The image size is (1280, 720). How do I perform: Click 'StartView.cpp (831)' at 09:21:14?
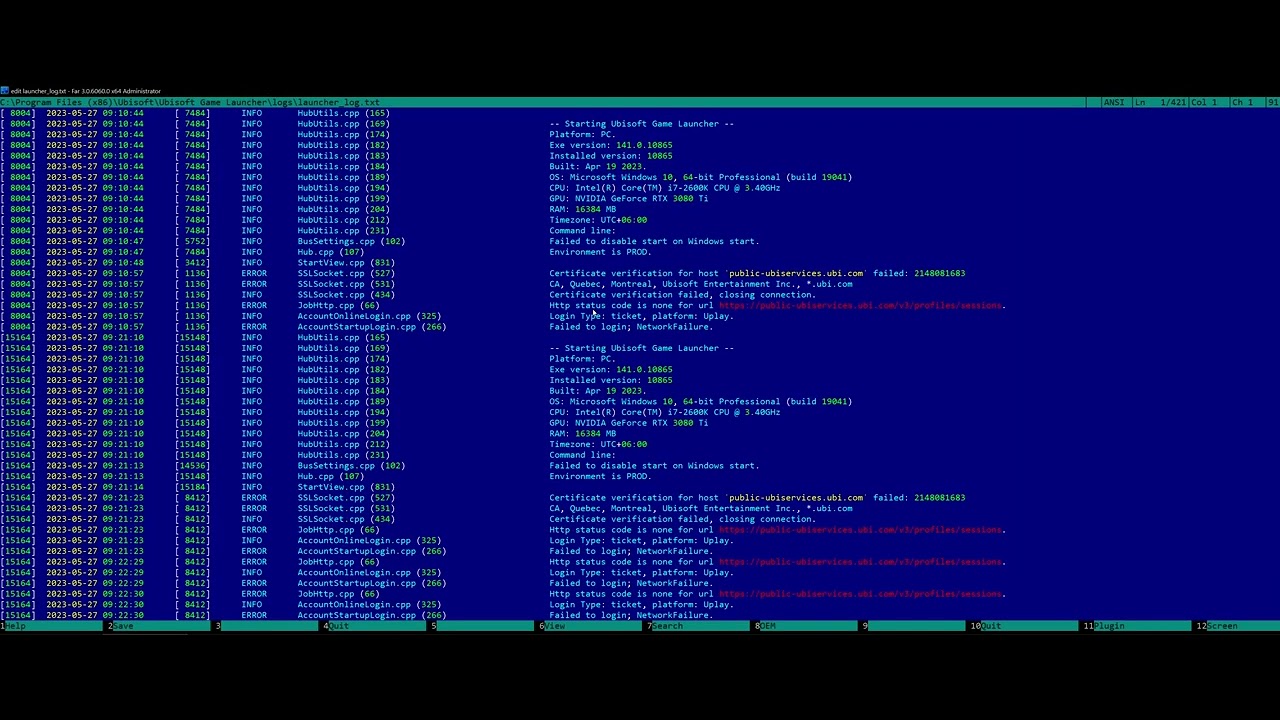click(x=345, y=487)
